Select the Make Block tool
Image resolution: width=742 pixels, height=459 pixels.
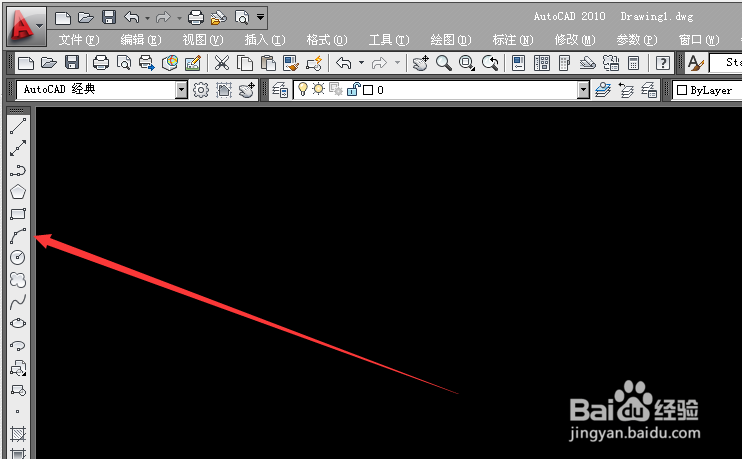[x=18, y=390]
